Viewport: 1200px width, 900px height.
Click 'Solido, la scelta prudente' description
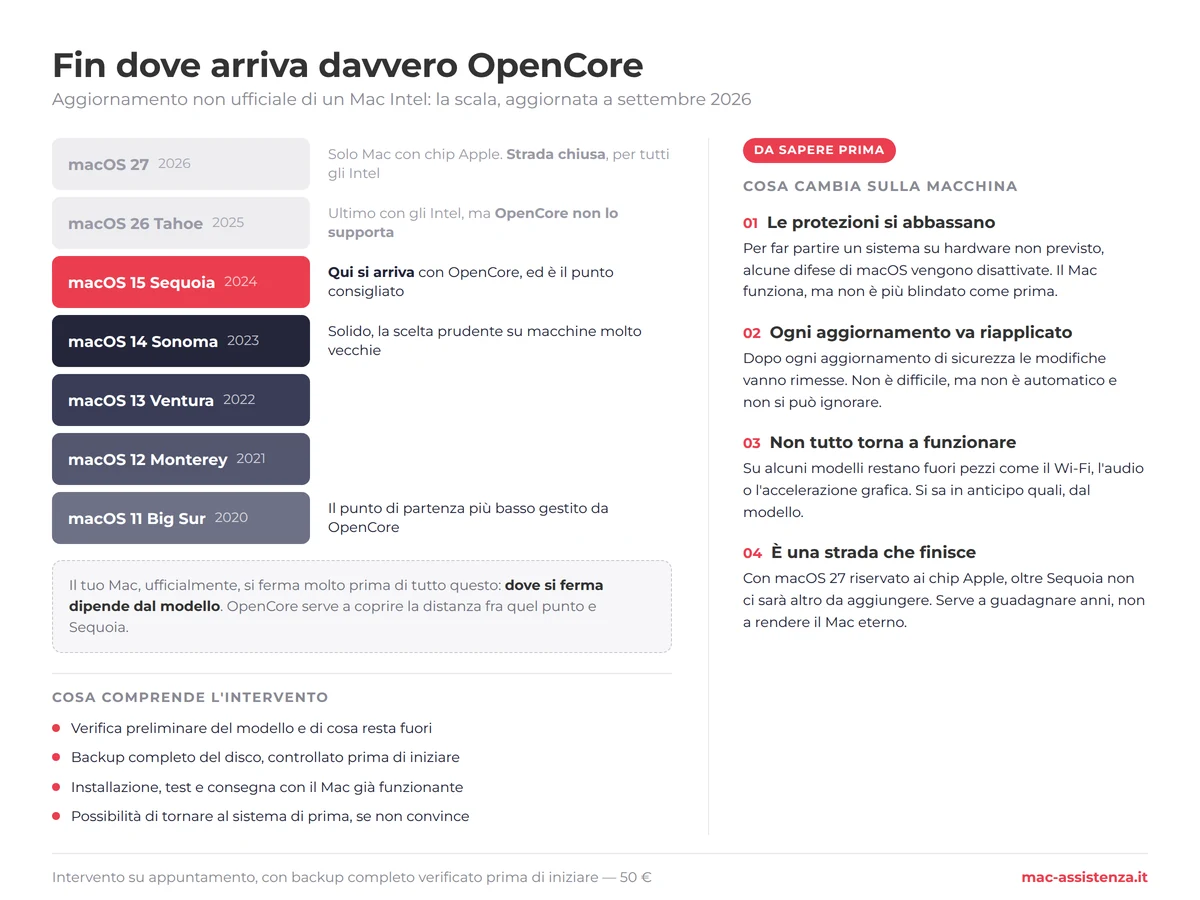(485, 341)
